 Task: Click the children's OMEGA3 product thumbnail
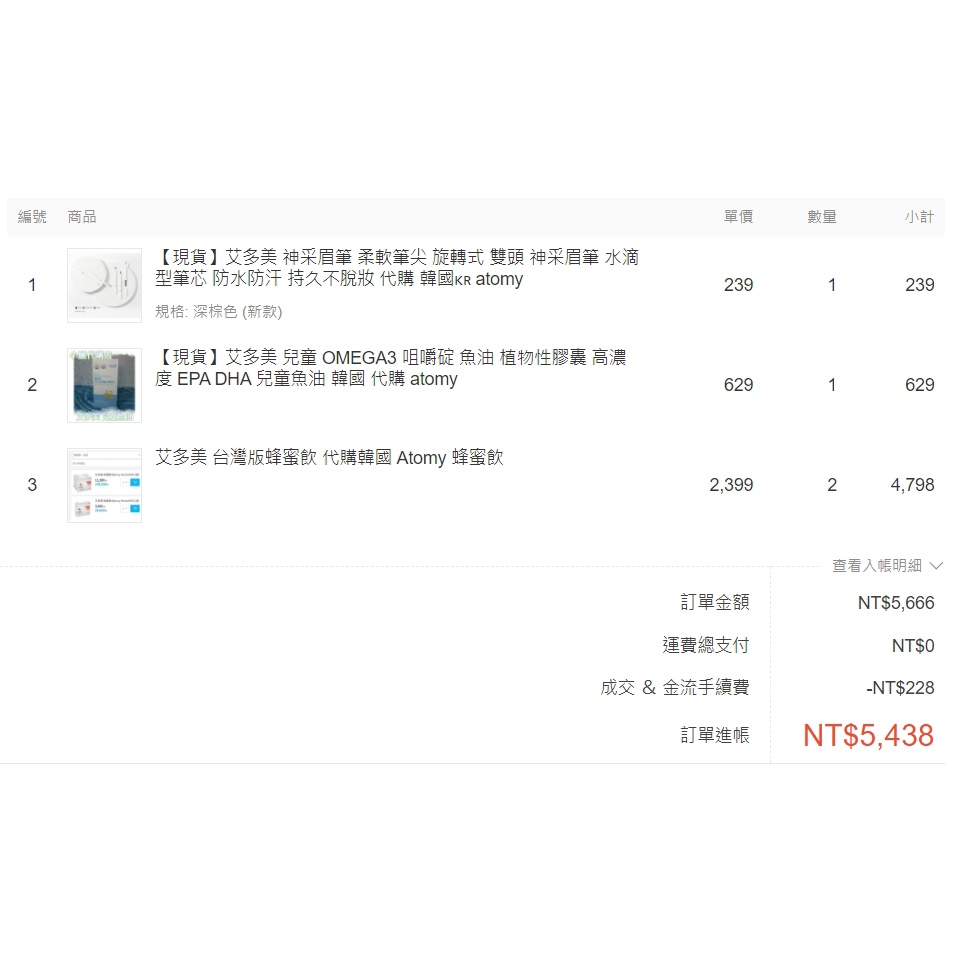click(104, 385)
